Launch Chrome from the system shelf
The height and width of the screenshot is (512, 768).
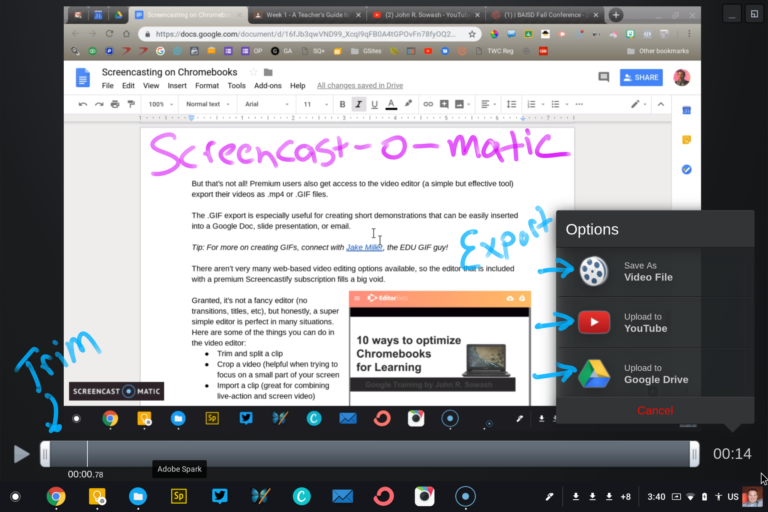click(x=56, y=497)
